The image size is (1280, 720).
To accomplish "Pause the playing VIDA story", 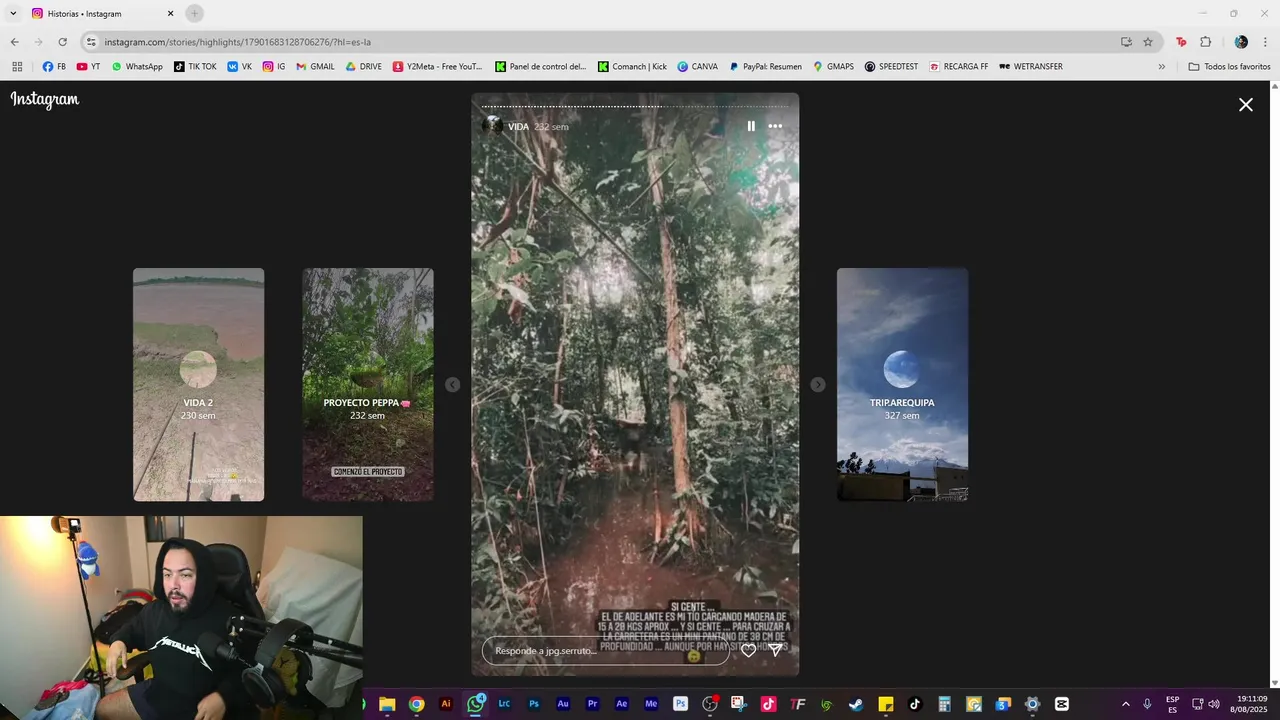I will tap(751, 126).
